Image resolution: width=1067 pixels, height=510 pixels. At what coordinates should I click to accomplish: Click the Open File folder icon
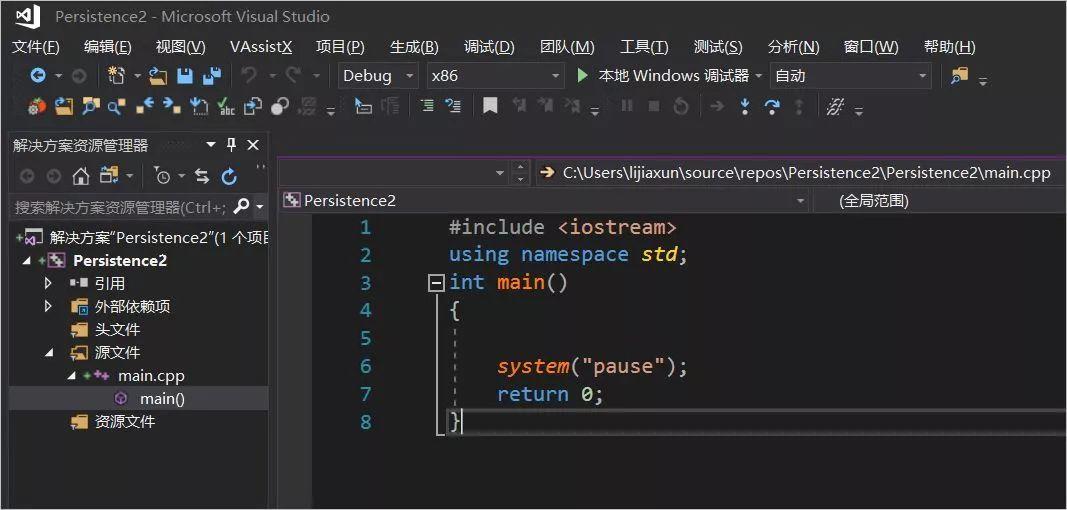[159, 76]
